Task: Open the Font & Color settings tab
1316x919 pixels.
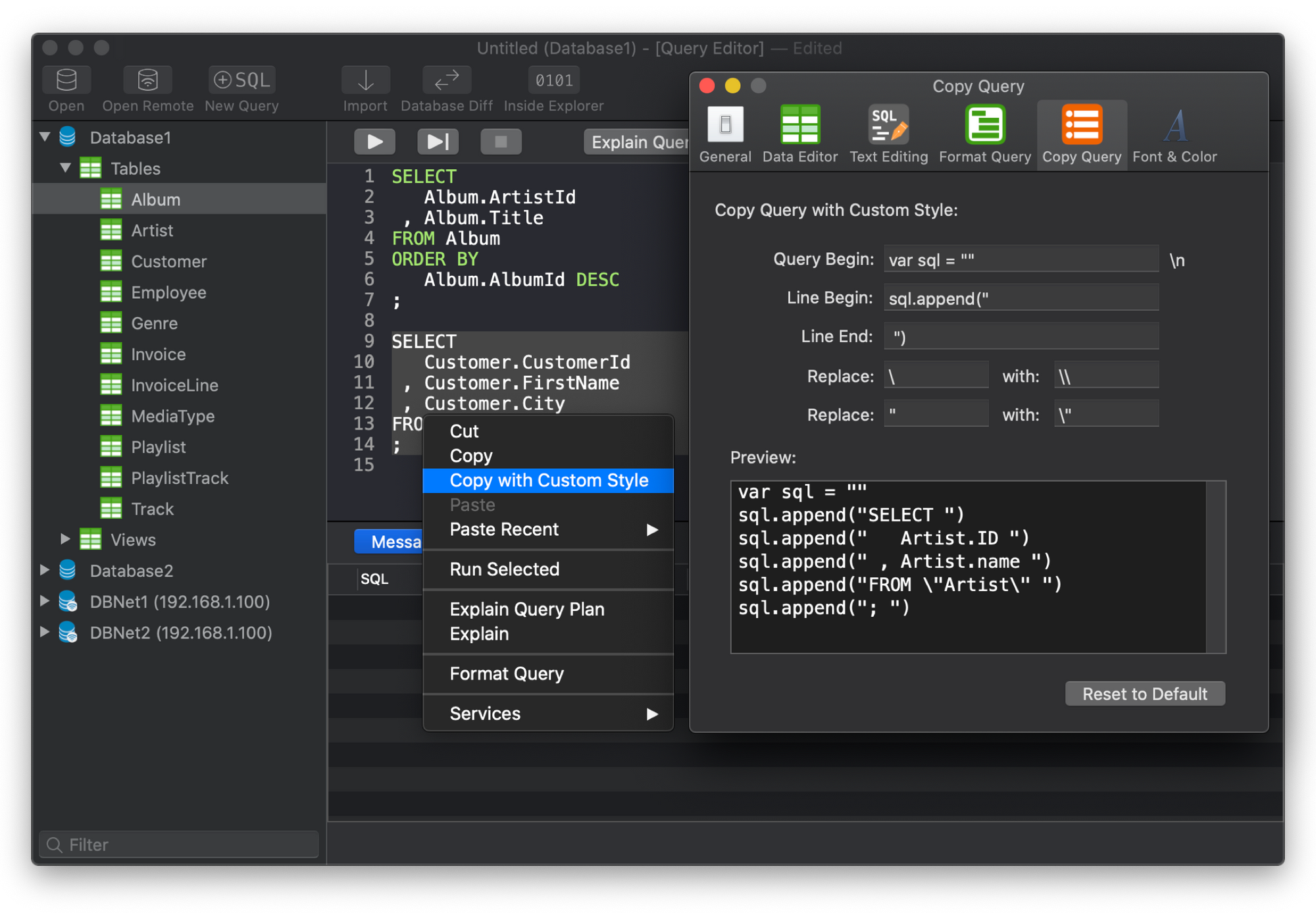Action: pyautogui.click(x=1177, y=133)
